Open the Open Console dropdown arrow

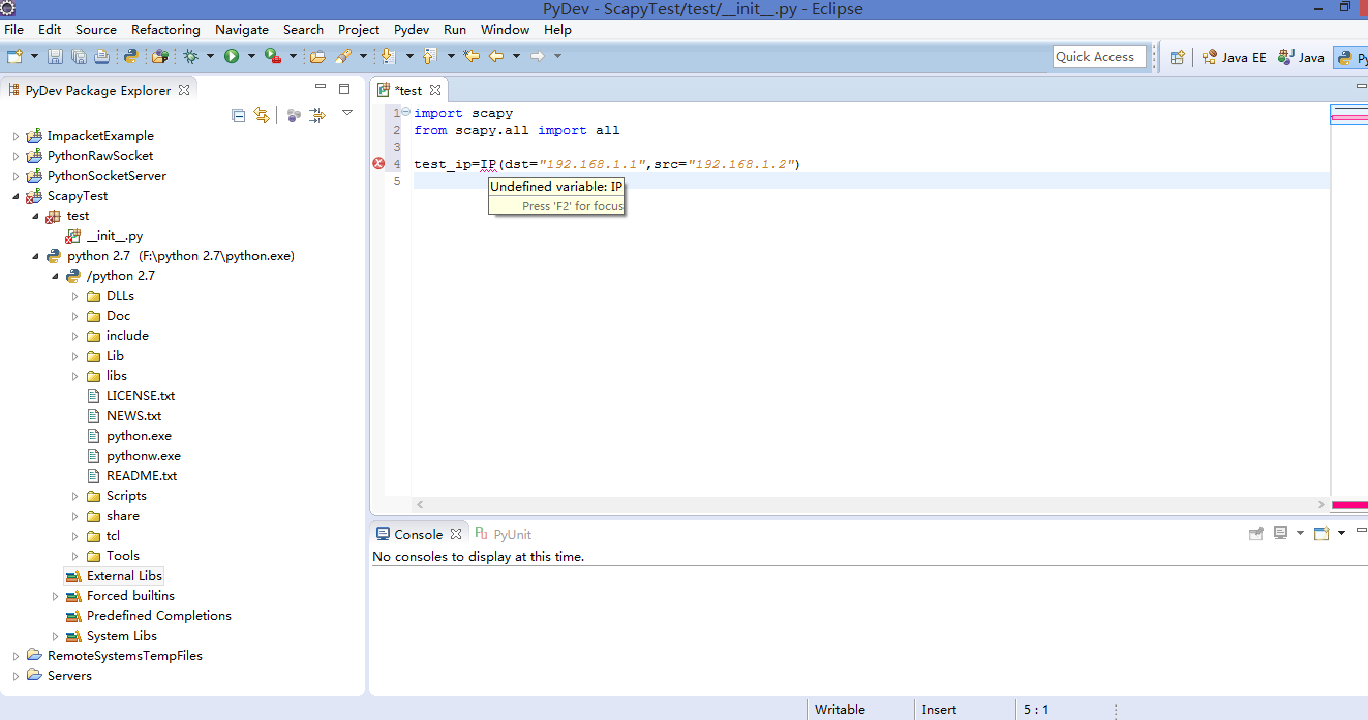pyautogui.click(x=1341, y=533)
